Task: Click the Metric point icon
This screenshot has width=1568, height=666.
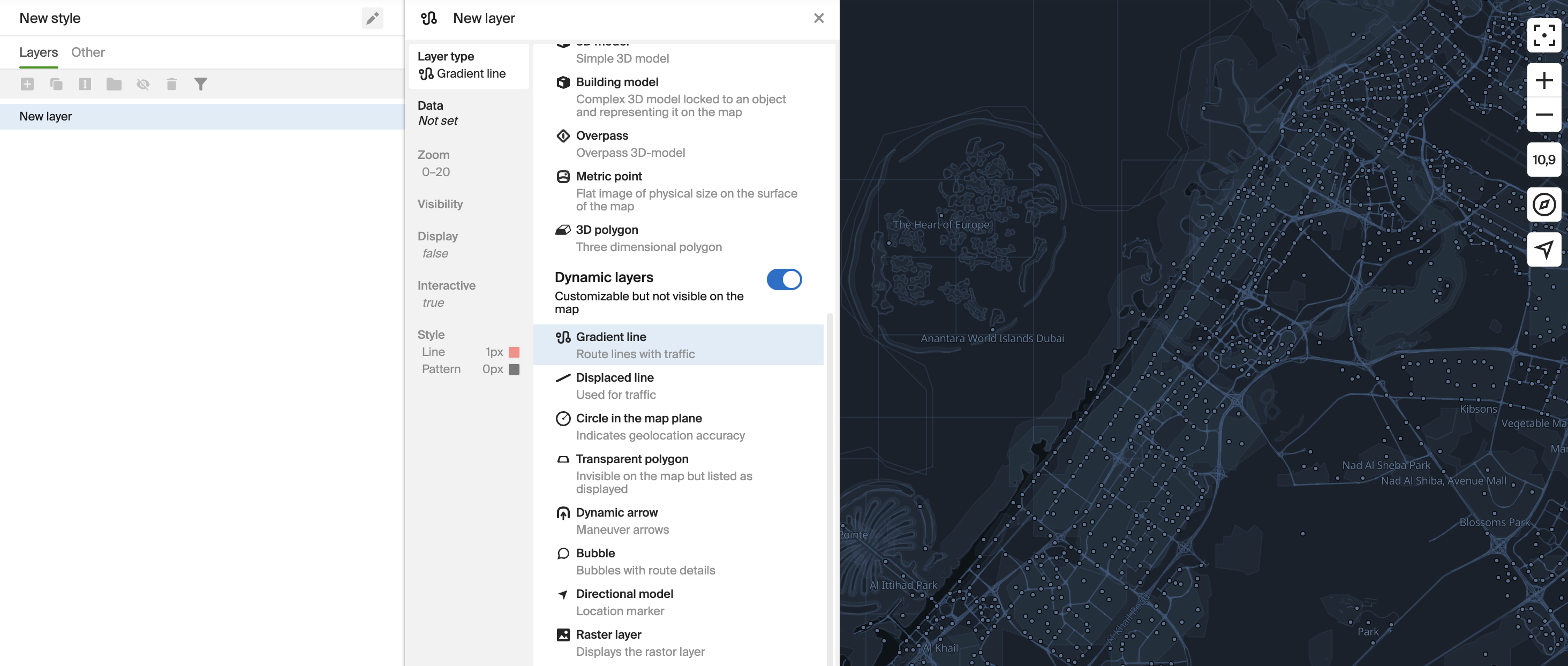Action: [x=563, y=177]
